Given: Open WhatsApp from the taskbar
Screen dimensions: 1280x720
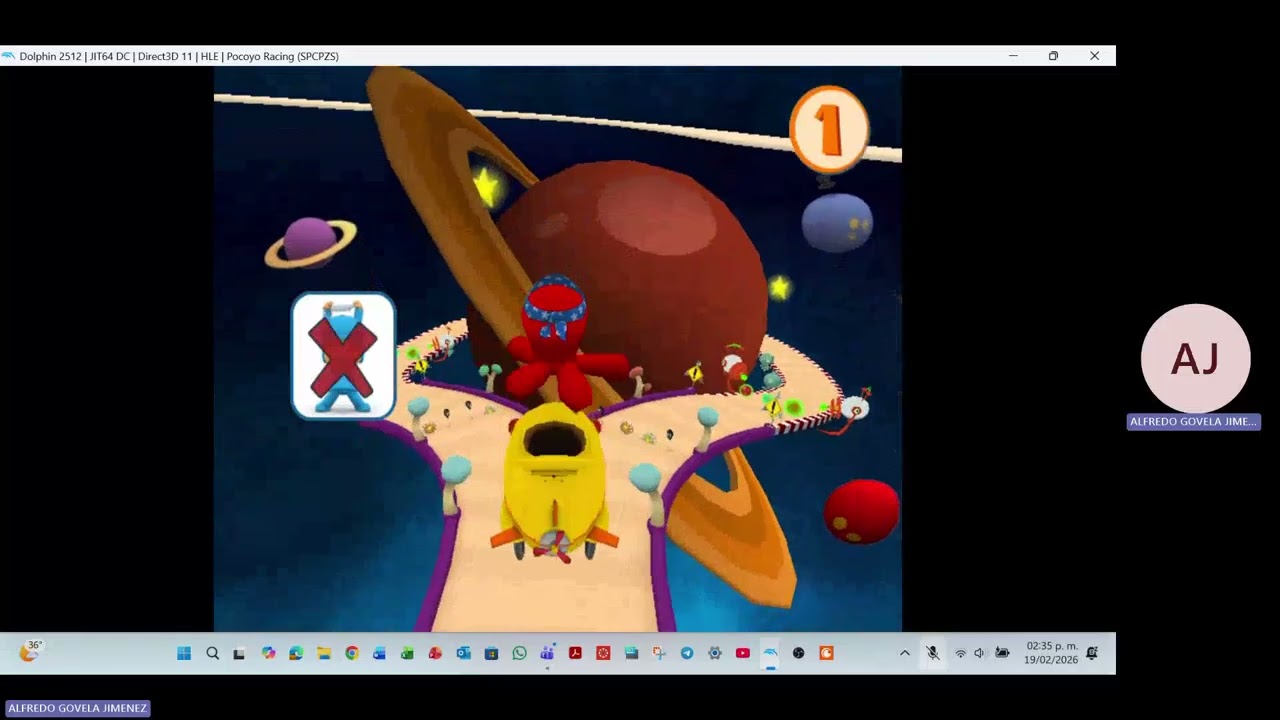Looking at the screenshot, I should coord(519,653).
